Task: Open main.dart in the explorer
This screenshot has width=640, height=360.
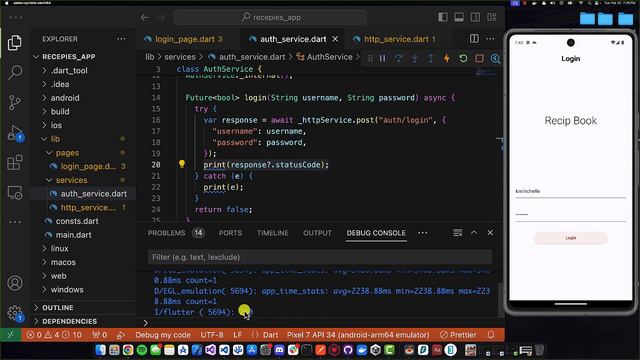Action: point(73,235)
